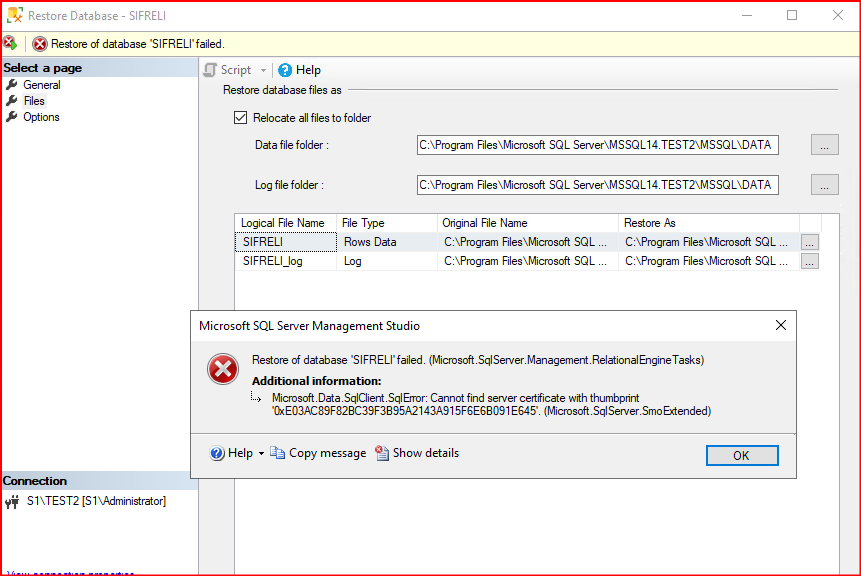Select the General page

pyautogui.click(x=41, y=85)
